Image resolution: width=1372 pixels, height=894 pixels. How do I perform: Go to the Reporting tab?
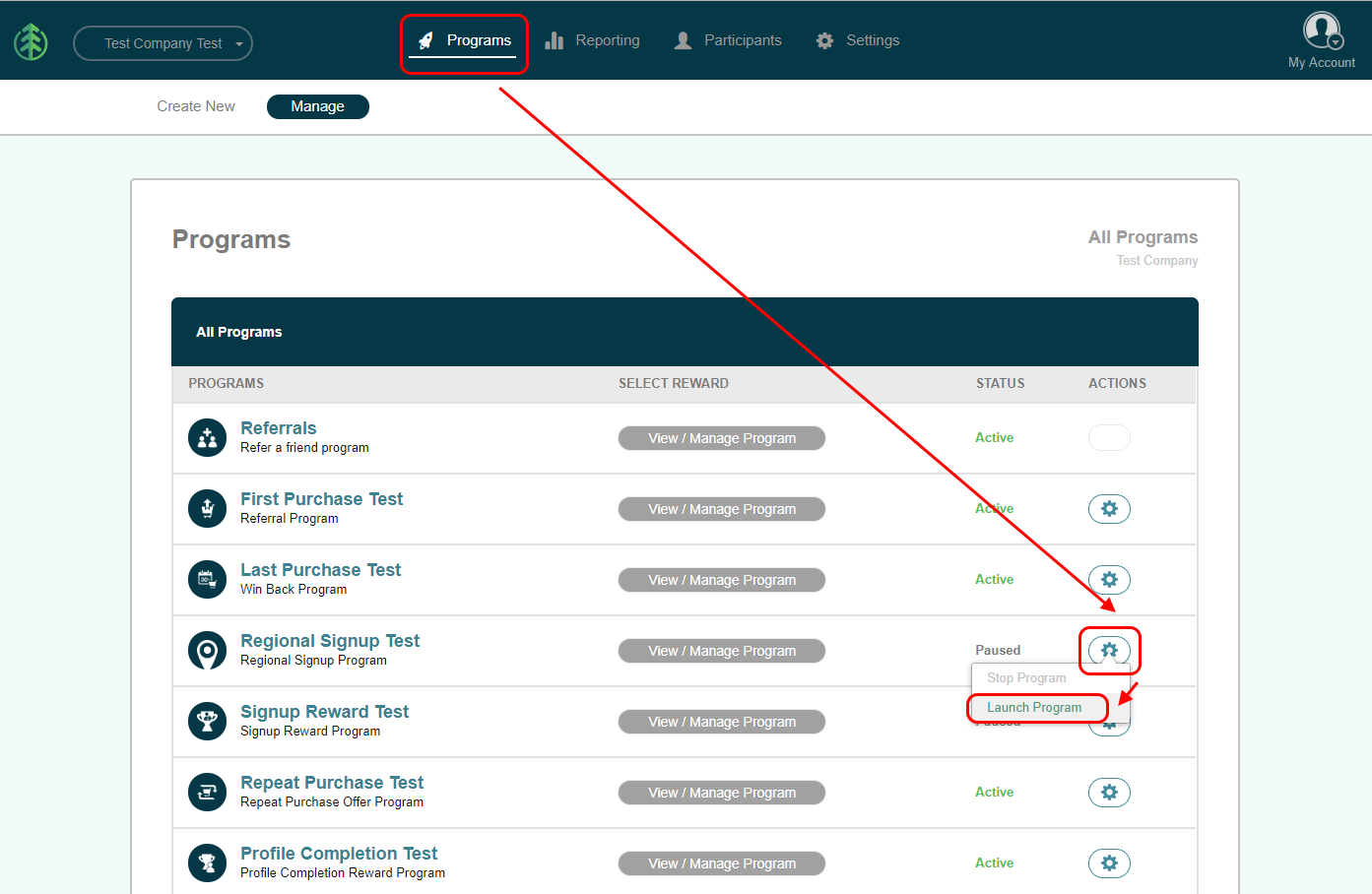pyautogui.click(x=593, y=40)
